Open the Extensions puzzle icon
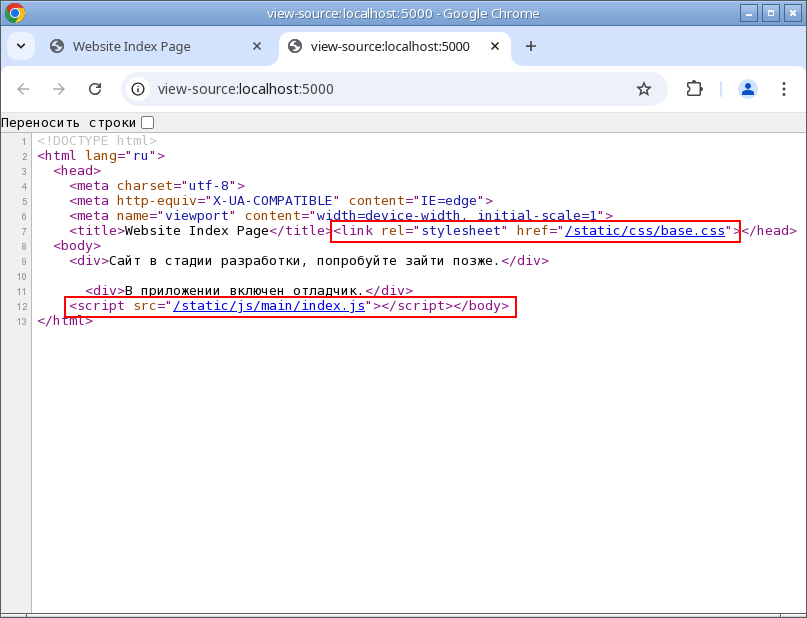807x618 pixels. tap(694, 89)
